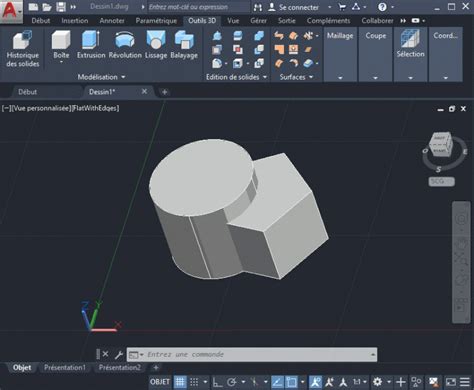Switch to the Présentation2 layout
Viewport: 474px width, 390px height.
pyautogui.click(x=120, y=367)
